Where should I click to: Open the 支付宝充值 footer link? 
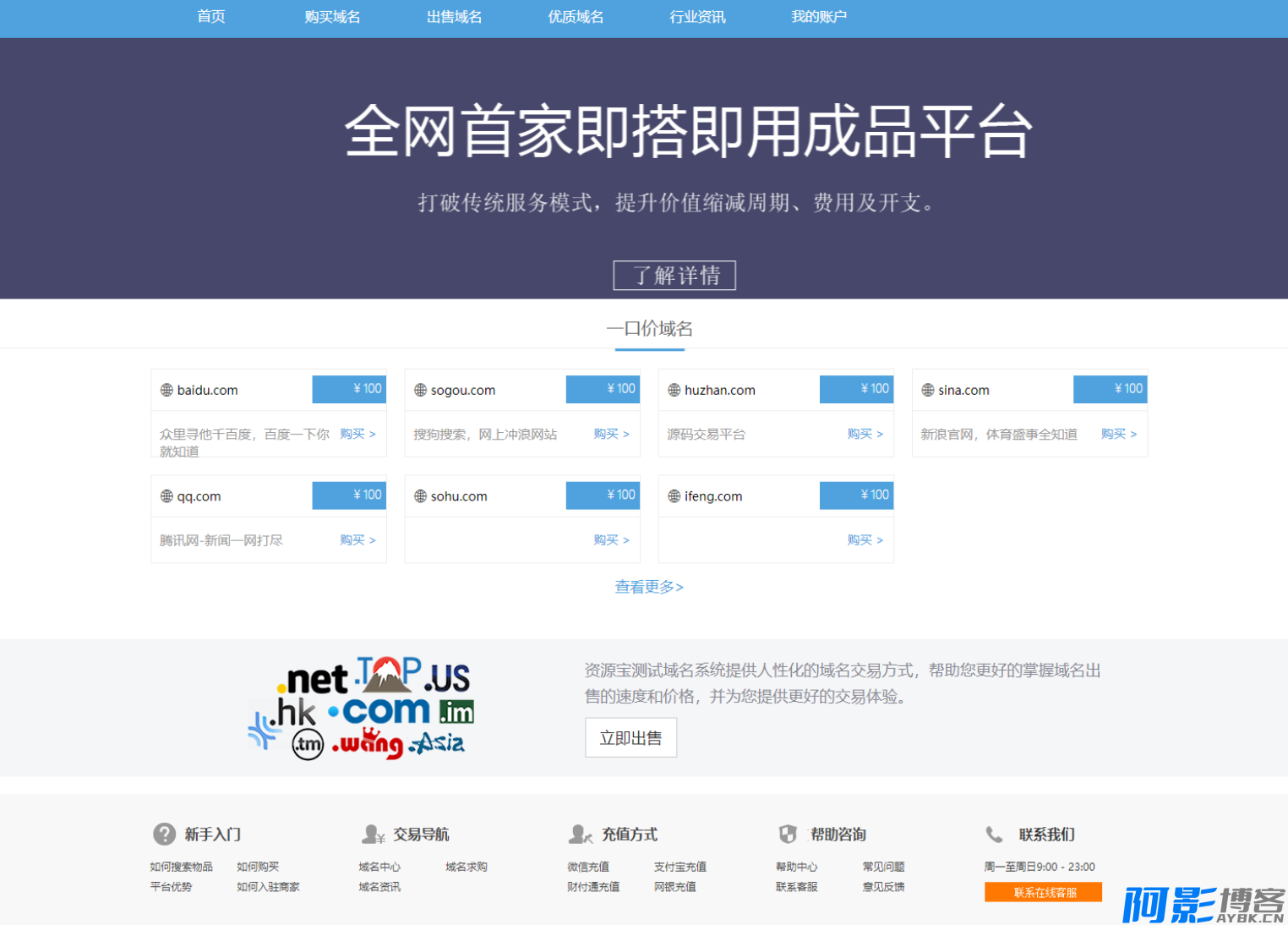[680, 867]
